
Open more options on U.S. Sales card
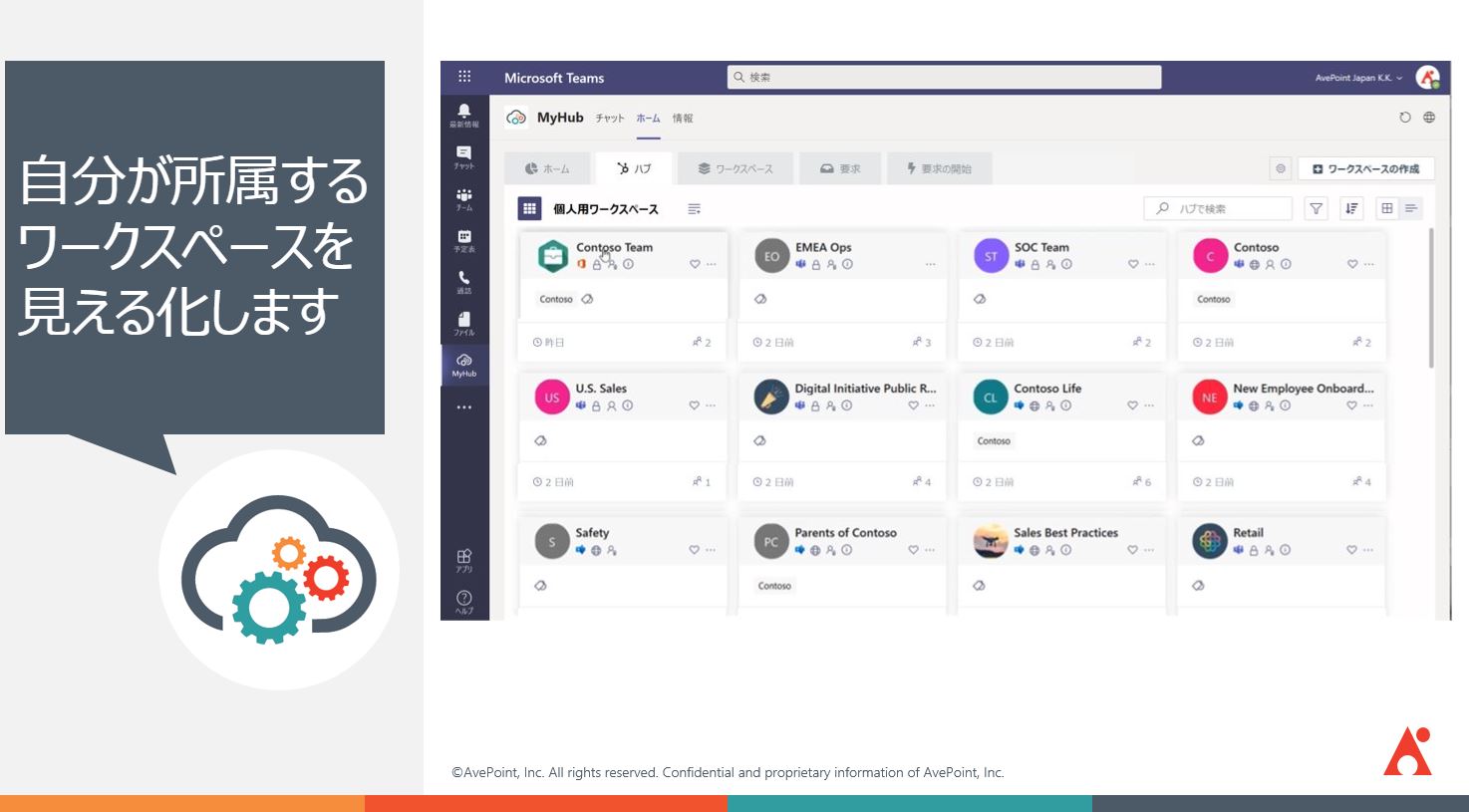(710, 406)
